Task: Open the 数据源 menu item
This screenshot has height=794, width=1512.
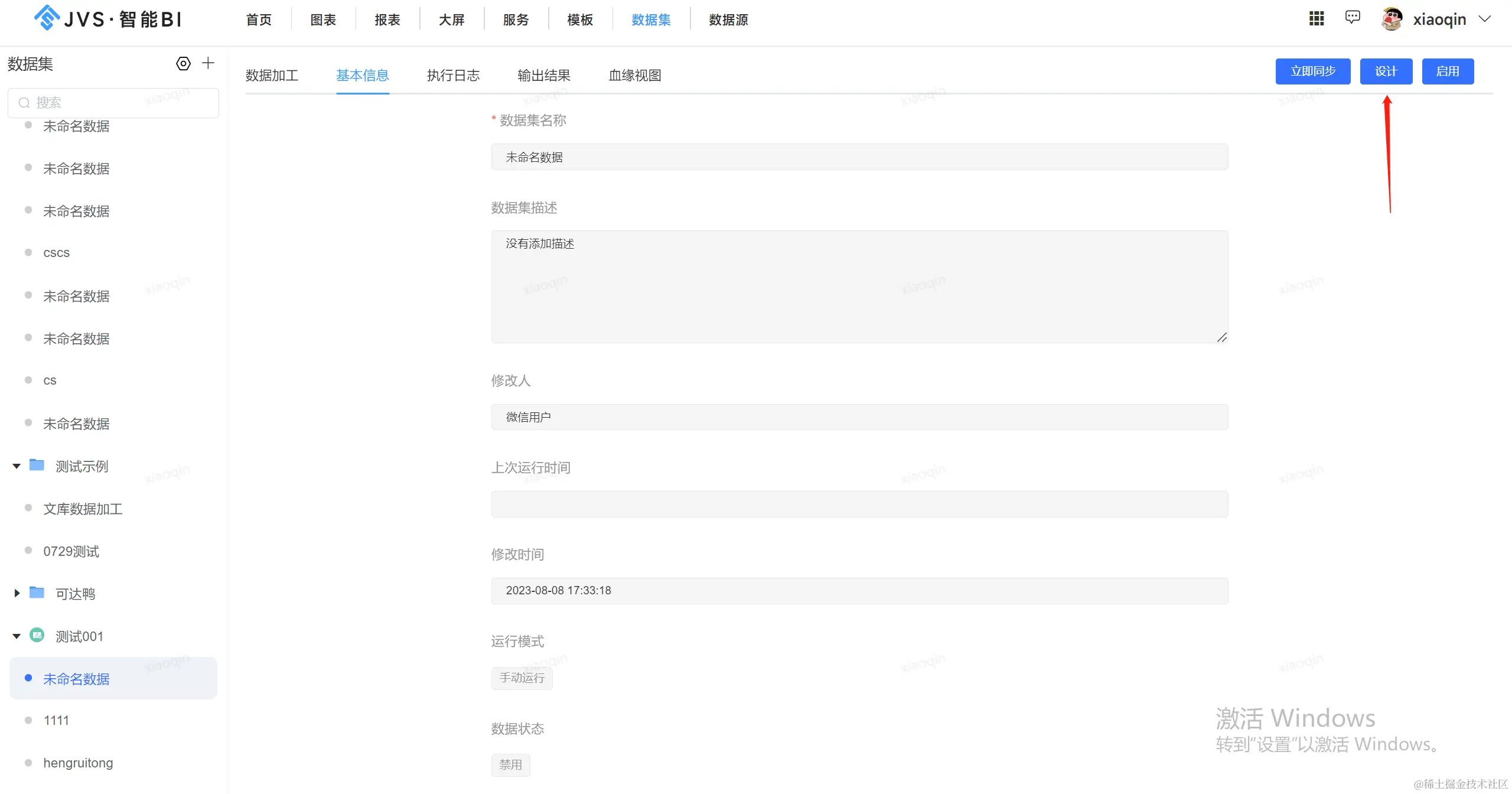Action: coord(728,20)
